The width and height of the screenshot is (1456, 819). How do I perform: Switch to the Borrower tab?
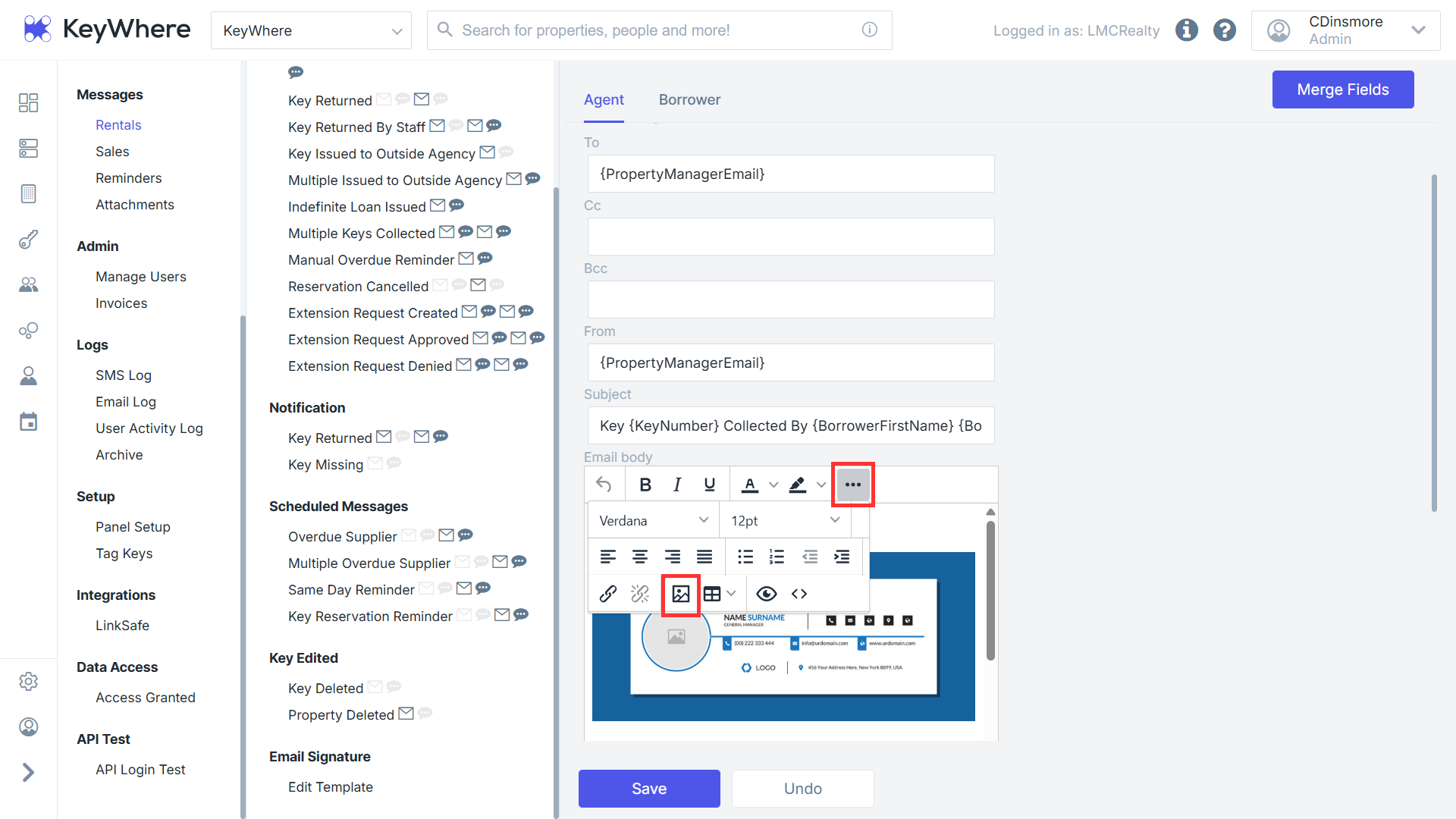click(689, 99)
